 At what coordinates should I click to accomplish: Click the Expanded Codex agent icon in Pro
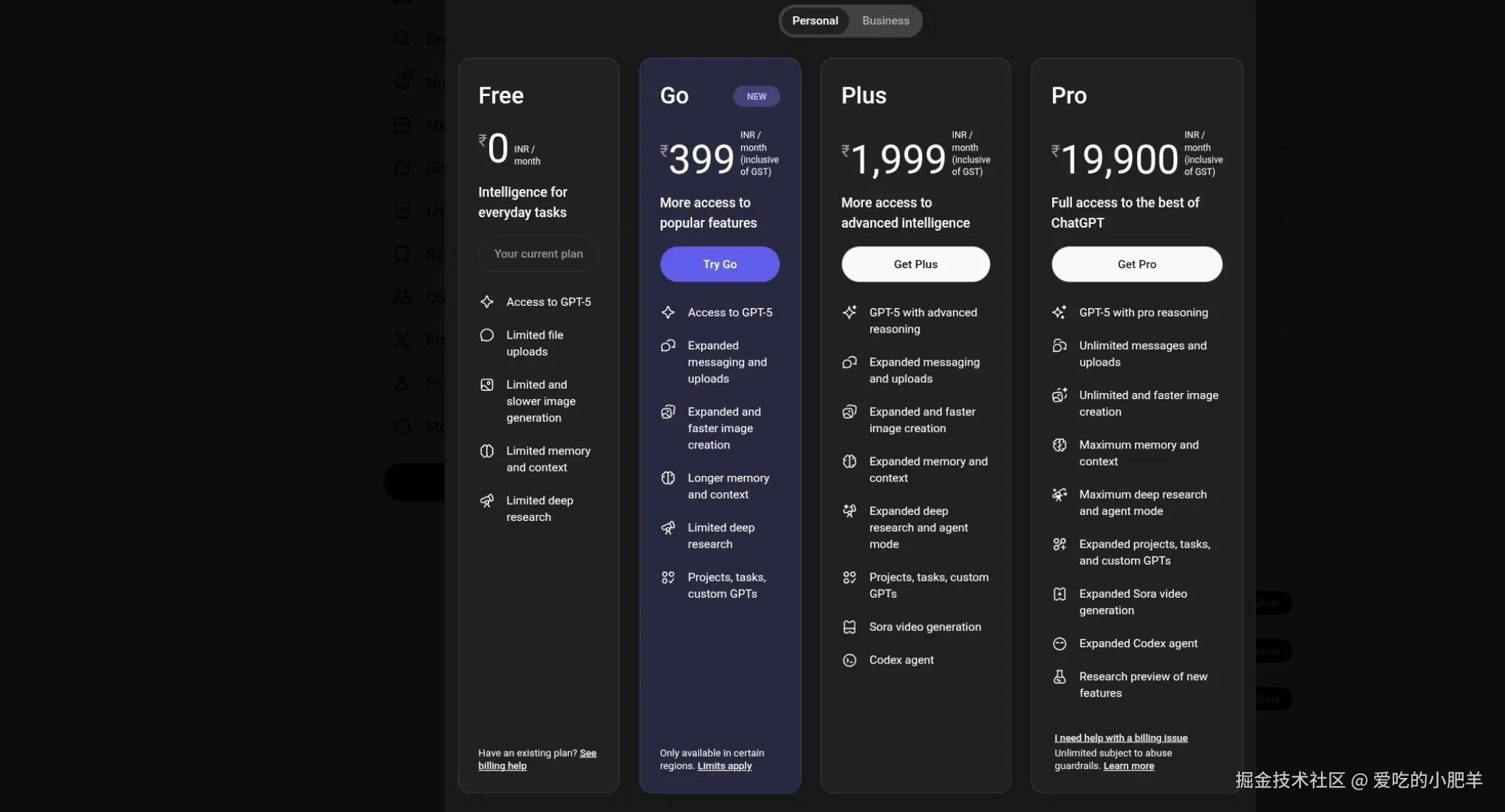coord(1059,644)
